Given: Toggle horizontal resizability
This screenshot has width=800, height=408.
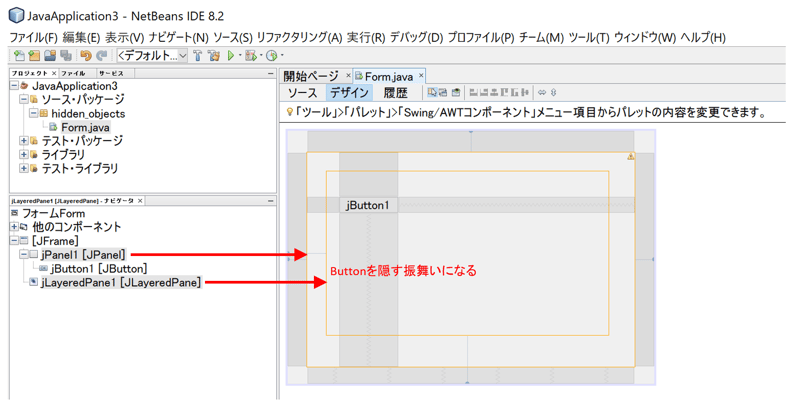Looking at the screenshot, I should click(542, 92).
